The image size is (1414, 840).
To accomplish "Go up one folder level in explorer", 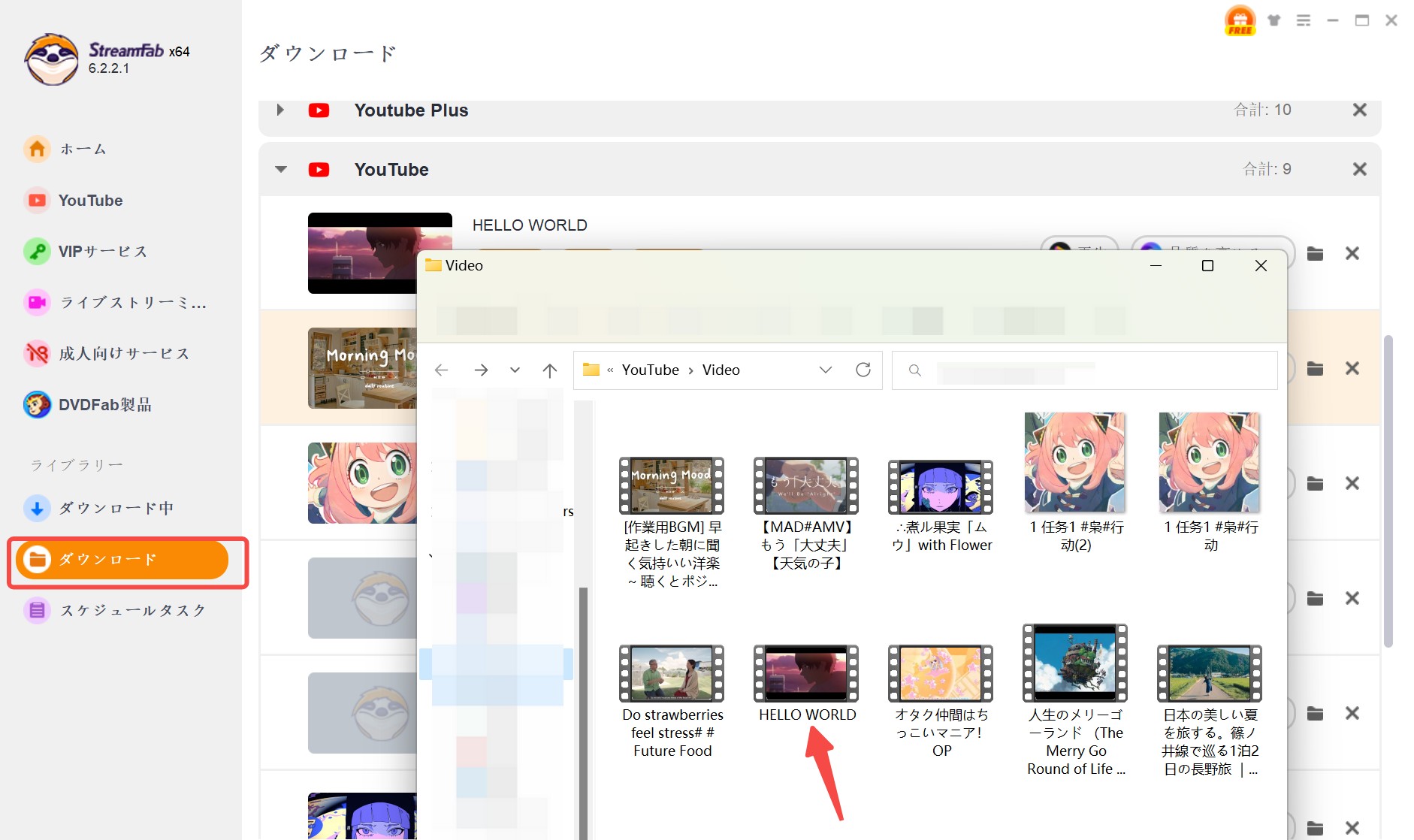I will (x=550, y=370).
